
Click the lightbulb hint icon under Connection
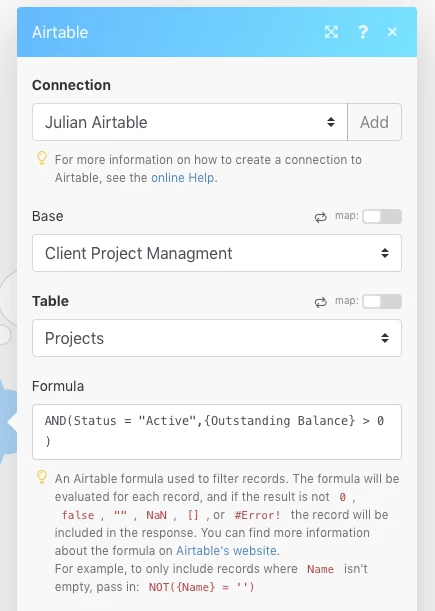[x=42, y=158]
